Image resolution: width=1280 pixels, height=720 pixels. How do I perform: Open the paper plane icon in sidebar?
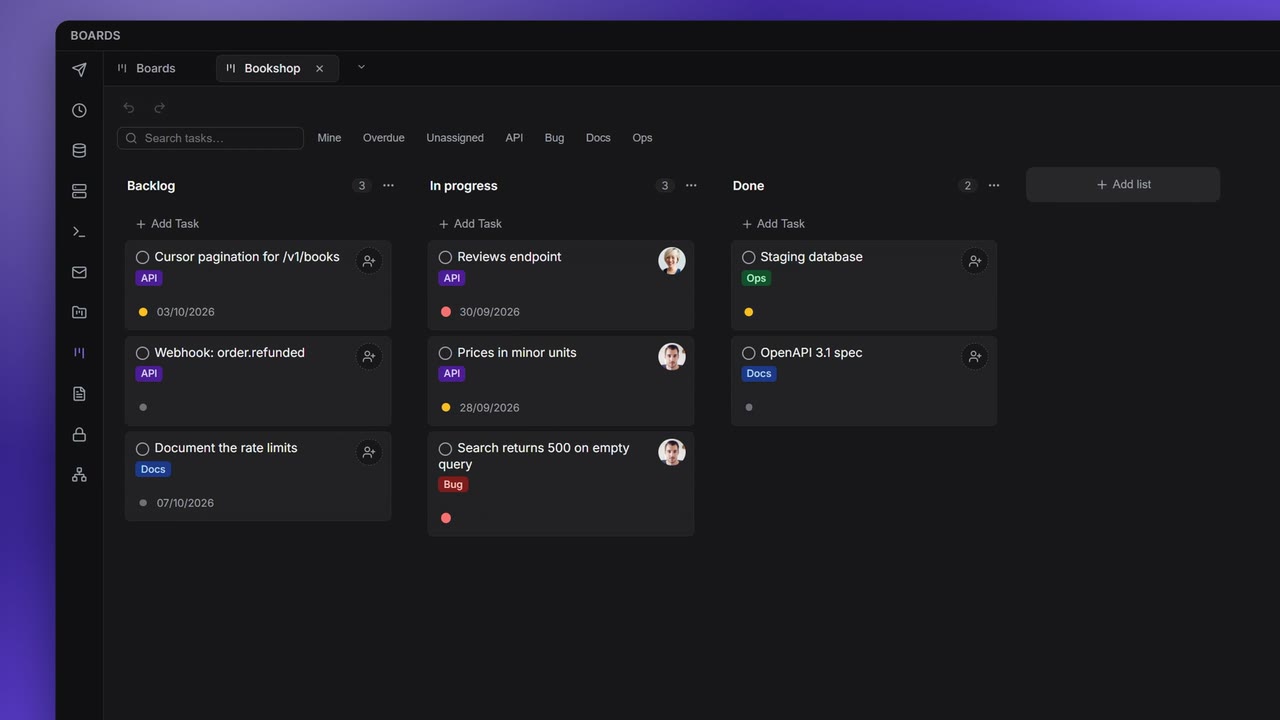coord(79,70)
